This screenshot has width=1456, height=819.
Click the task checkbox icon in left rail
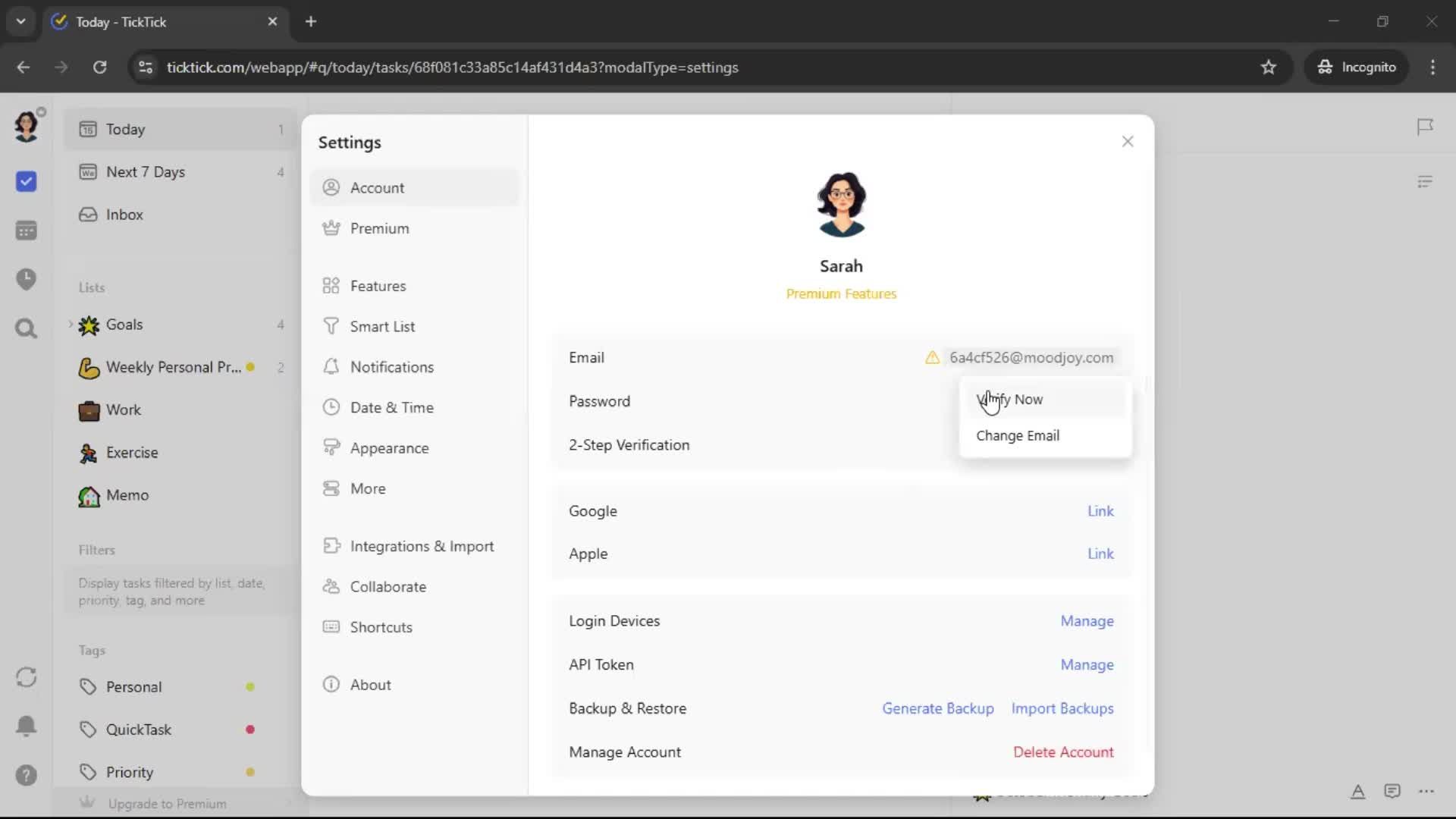tap(26, 181)
